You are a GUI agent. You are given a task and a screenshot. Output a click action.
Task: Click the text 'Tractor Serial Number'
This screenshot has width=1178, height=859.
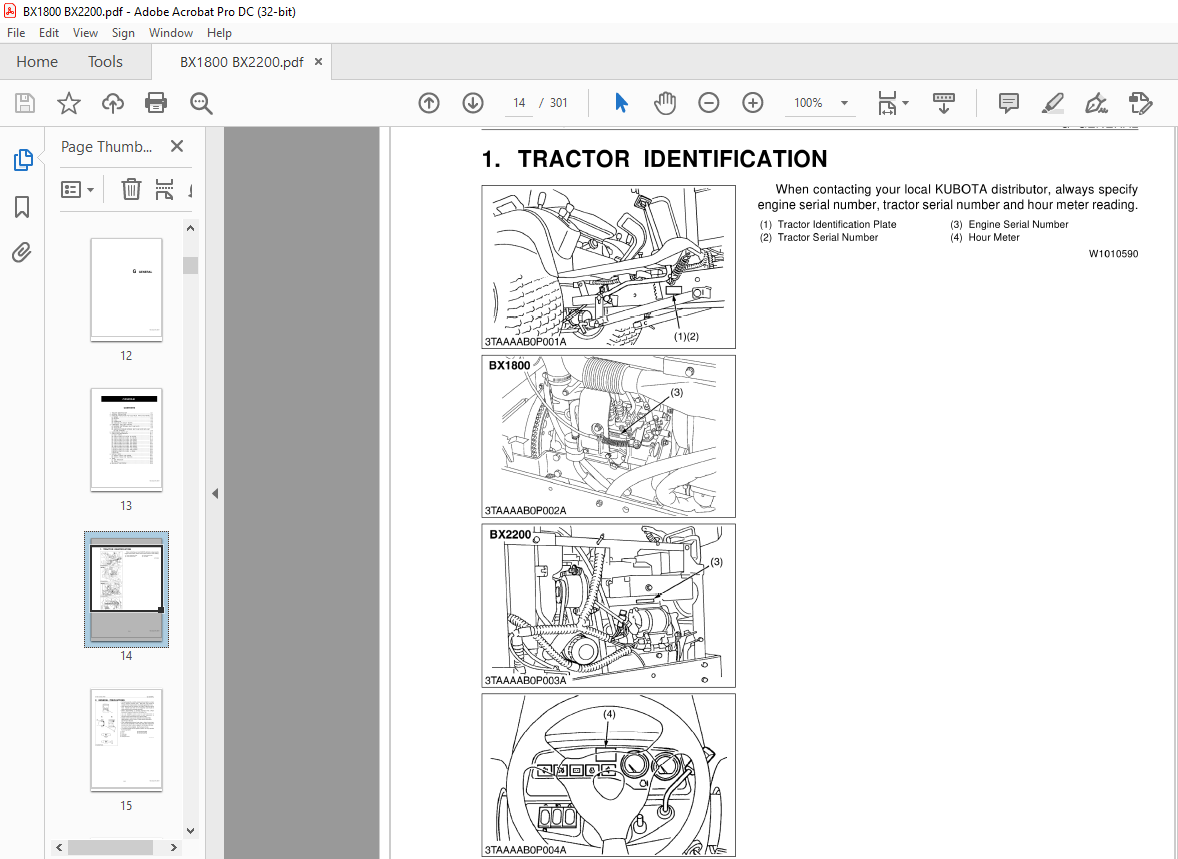point(827,237)
